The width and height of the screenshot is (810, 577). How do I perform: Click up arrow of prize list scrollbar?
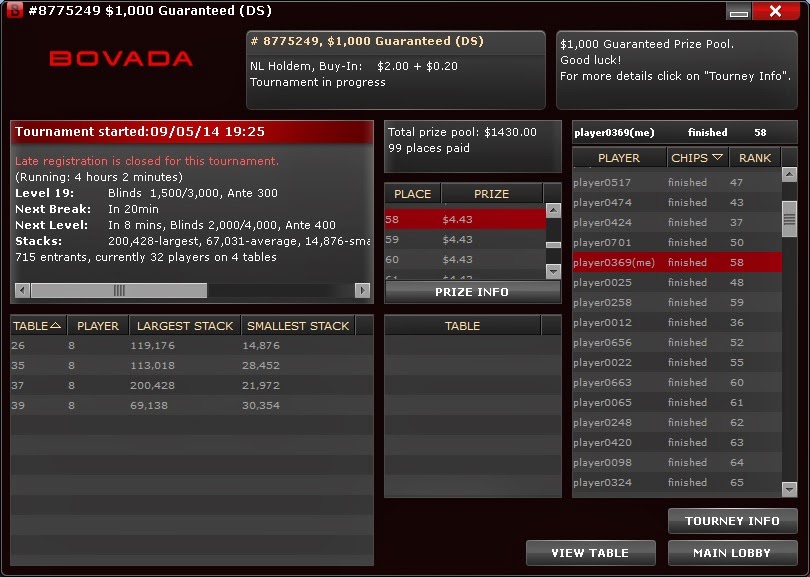pos(553,210)
